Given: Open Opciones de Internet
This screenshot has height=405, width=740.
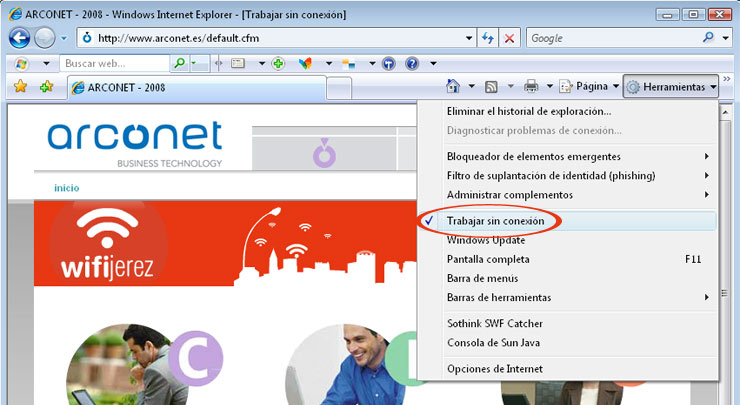Looking at the screenshot, I should [x=568, y=369].
